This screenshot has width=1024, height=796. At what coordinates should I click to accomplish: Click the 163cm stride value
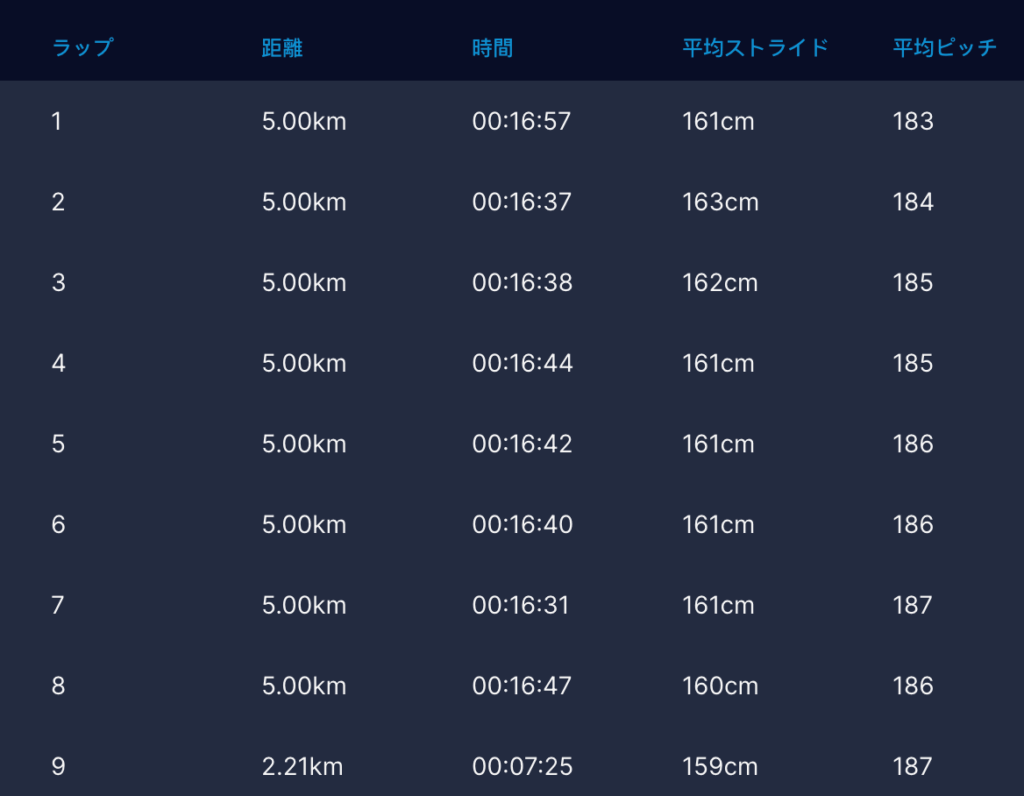(x=720, y=203)
